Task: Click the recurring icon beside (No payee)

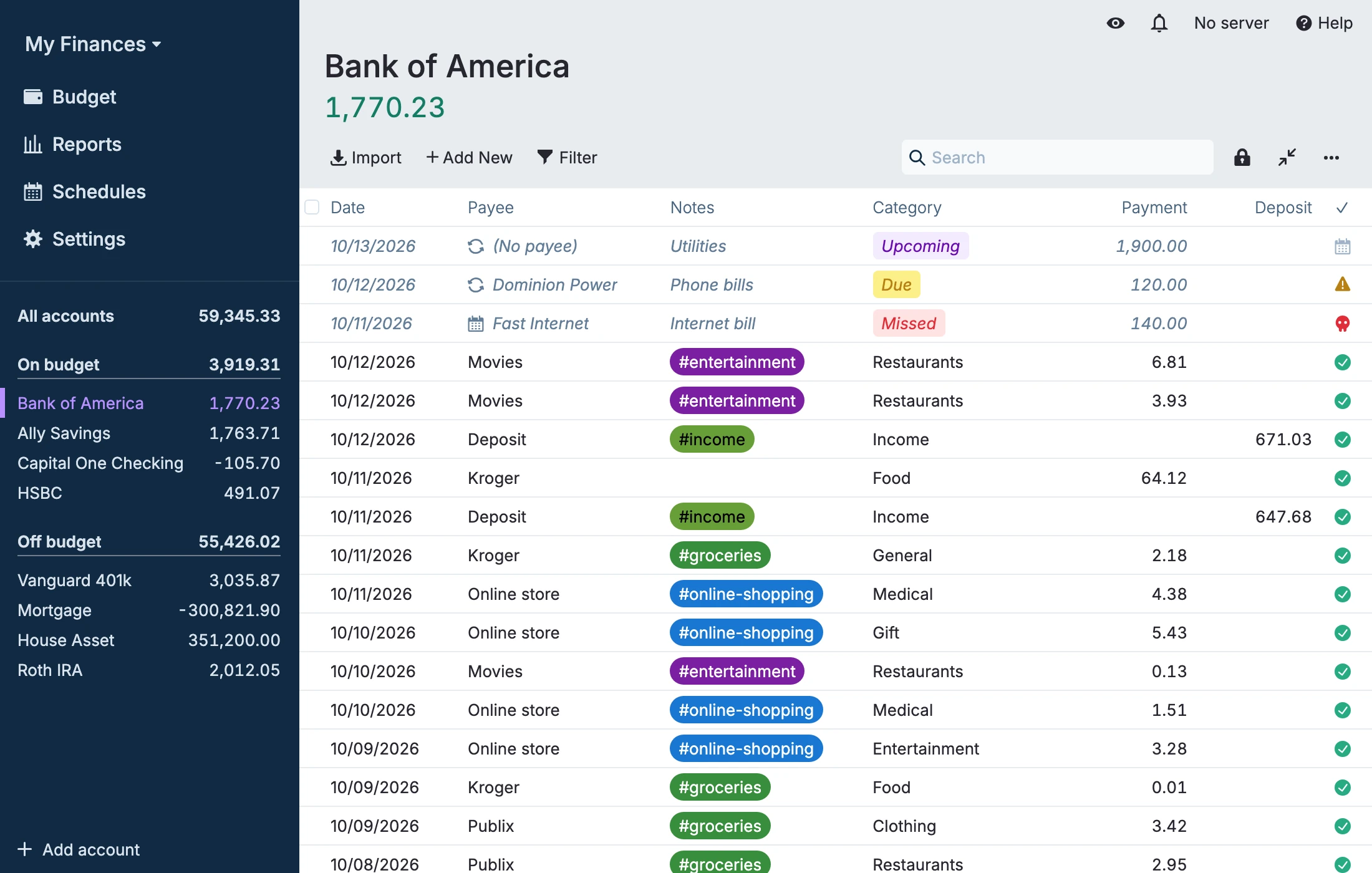Action: tap(476, 246)
